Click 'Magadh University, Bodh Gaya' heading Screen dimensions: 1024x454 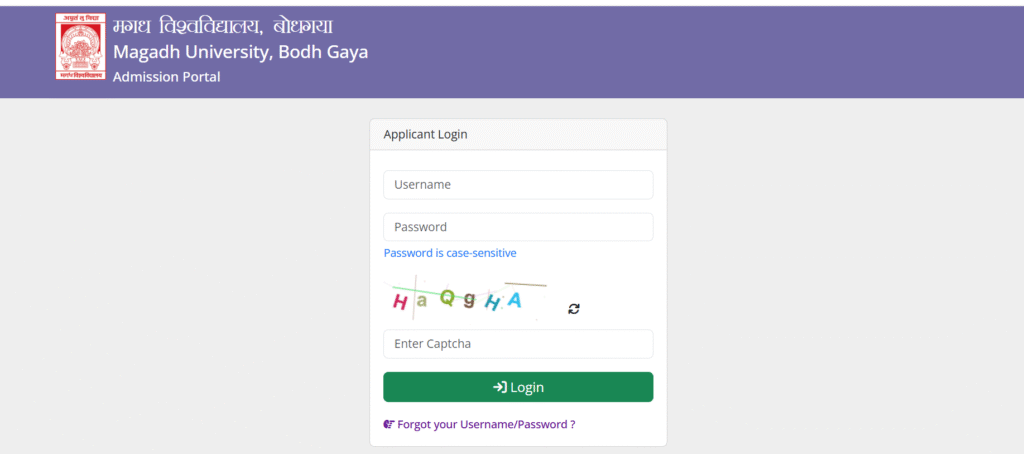coord(240,52)
